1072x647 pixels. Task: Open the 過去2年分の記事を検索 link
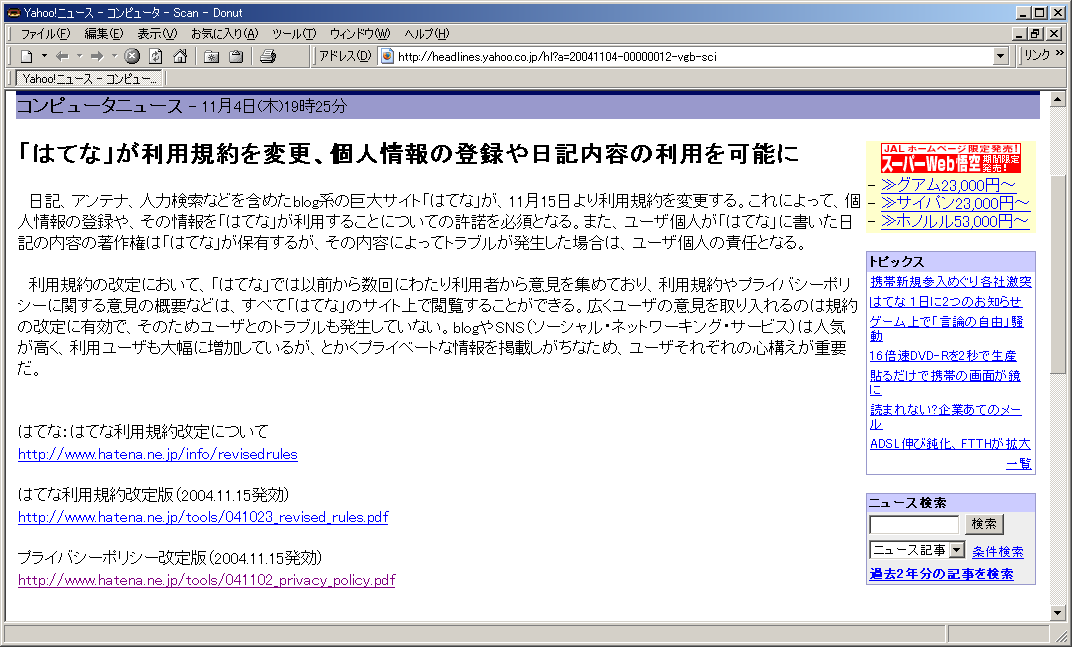click(x=941, y=574)
